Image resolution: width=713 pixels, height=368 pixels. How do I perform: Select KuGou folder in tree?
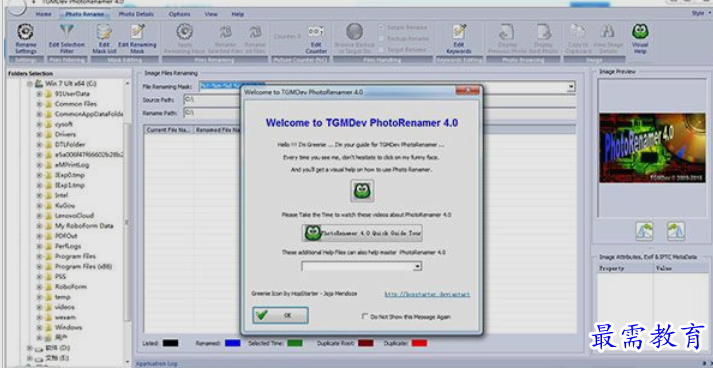tap(65, 206)
